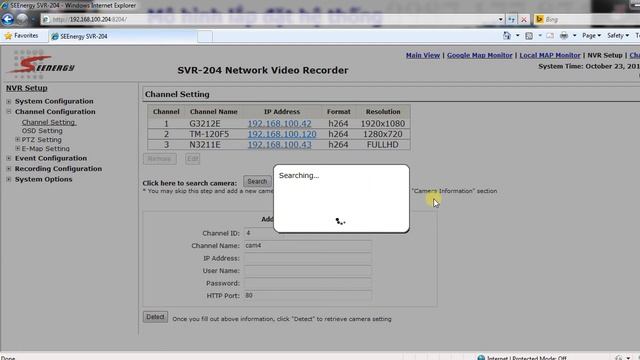
Task: Click the Feeds icon in command bar
Action: coord(529,36)
